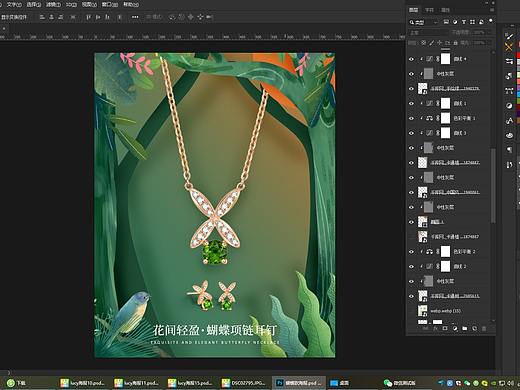The height and width of the screenshot is (390, 520).
Task: Switch to lucy海报11.psd in taskbar
Action: (x=137, y=383)
